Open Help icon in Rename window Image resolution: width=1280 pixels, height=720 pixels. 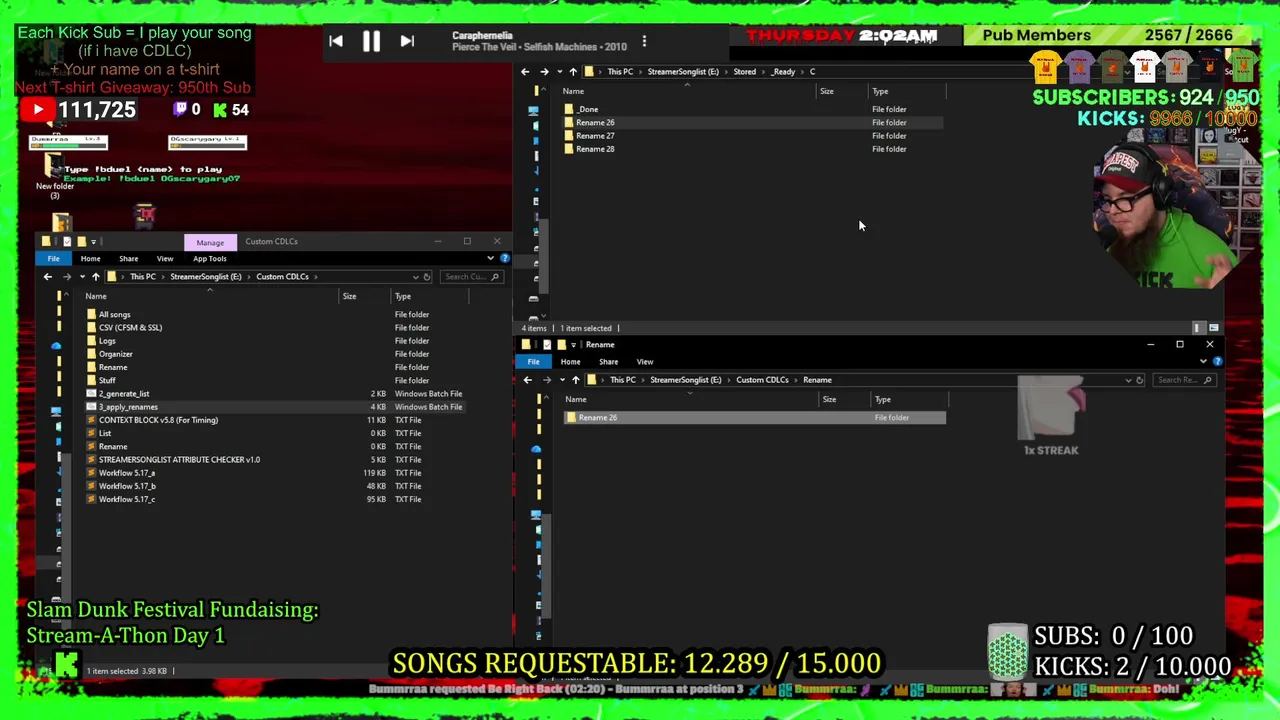(1217, 362)
